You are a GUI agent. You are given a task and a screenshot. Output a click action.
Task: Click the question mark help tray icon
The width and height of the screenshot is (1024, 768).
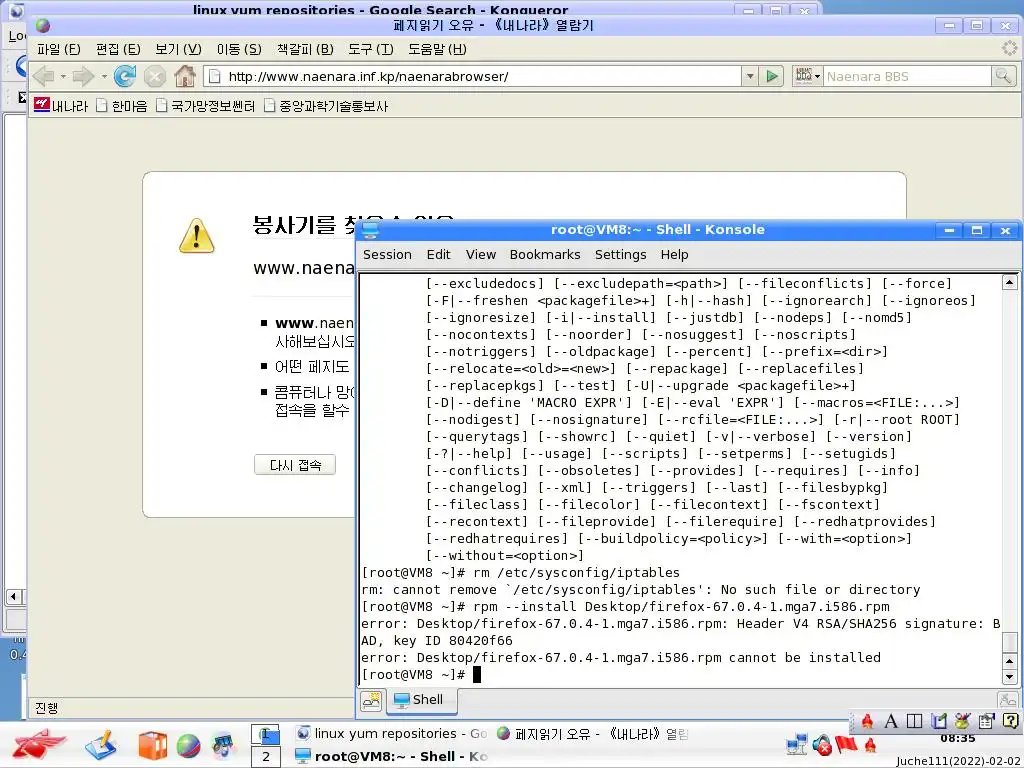1011,720
